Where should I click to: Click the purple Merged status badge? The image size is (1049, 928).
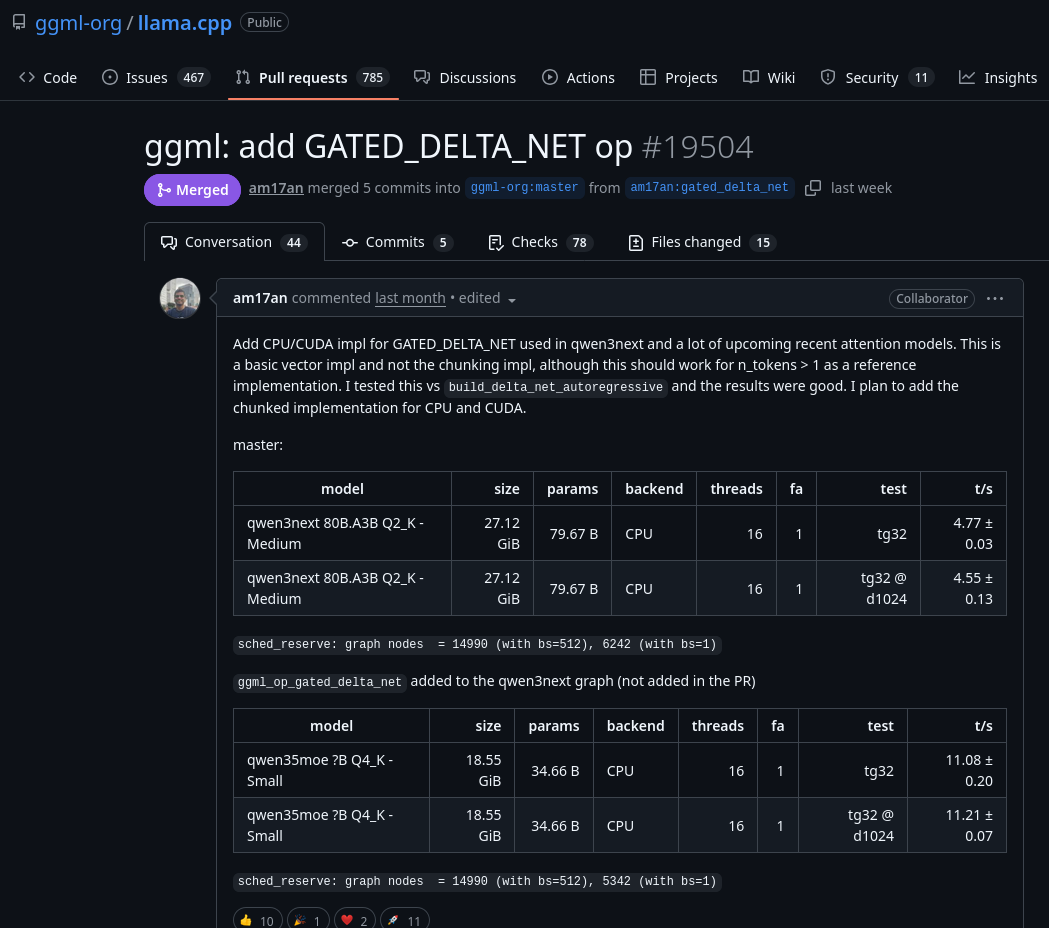(192, 190)
